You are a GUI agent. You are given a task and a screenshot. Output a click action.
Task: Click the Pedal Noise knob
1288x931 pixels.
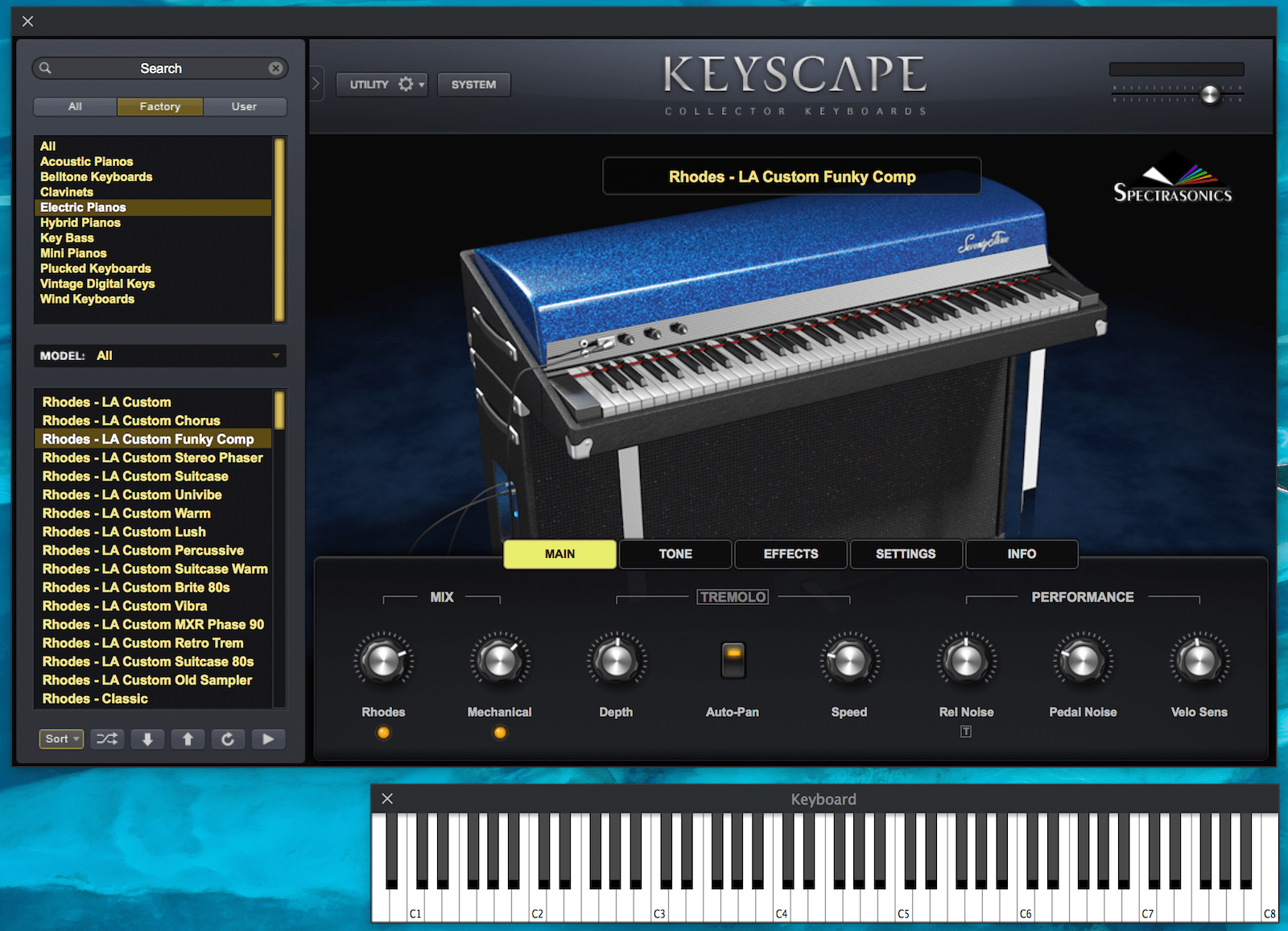pyautogui.click(x=1083, y=660)
